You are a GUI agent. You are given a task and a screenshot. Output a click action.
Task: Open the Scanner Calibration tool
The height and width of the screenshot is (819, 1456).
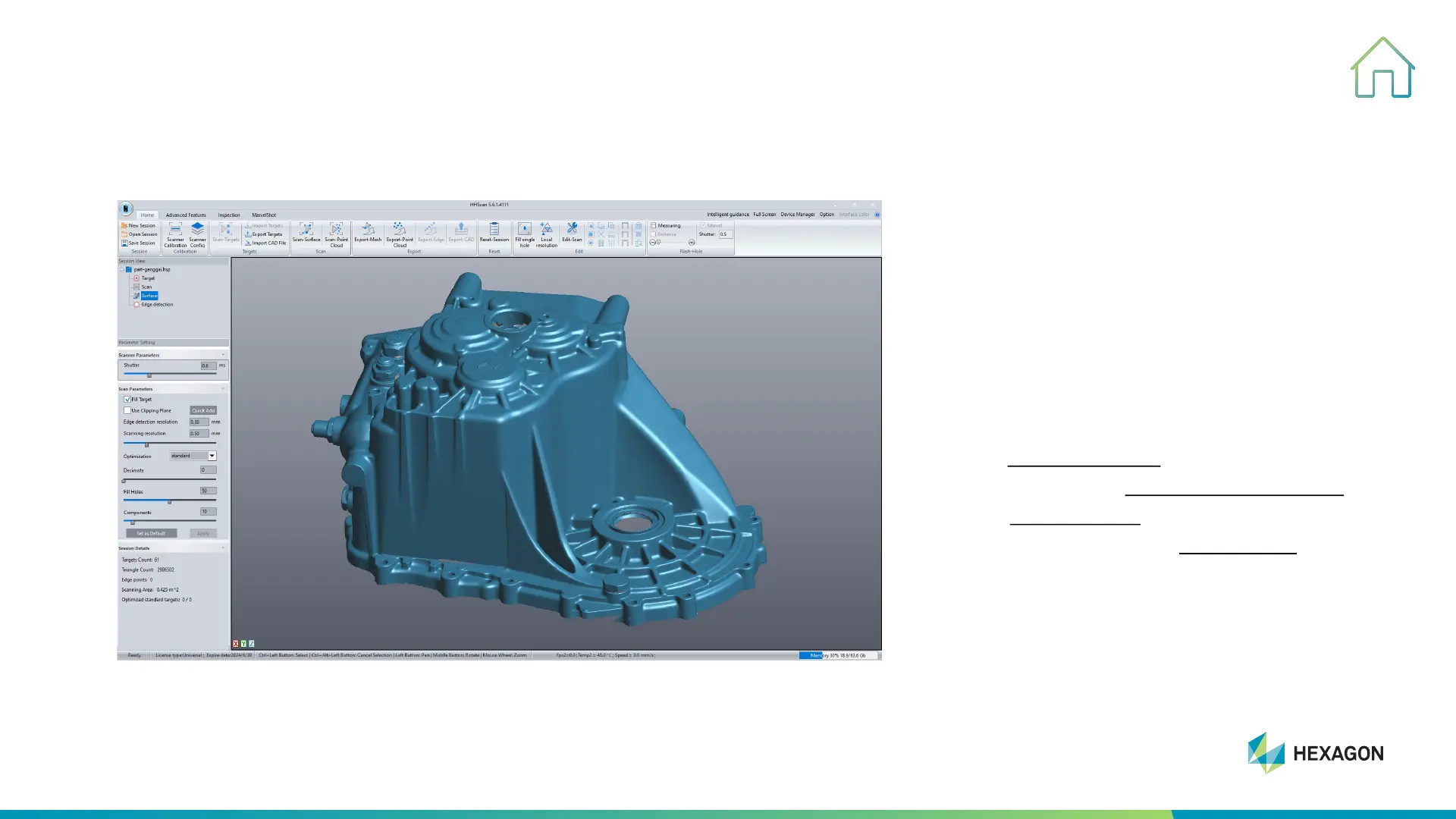pos(175,230)
